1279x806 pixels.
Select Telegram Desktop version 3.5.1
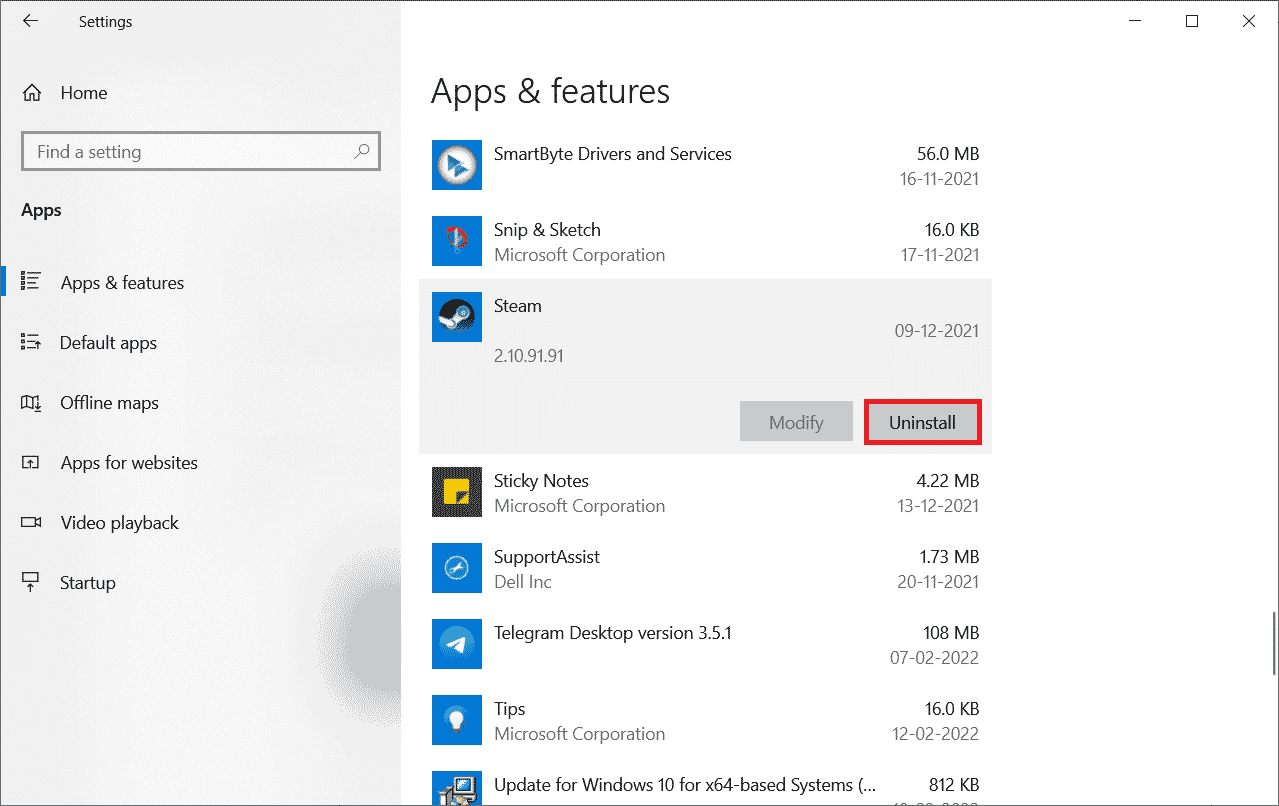(705, 644)
